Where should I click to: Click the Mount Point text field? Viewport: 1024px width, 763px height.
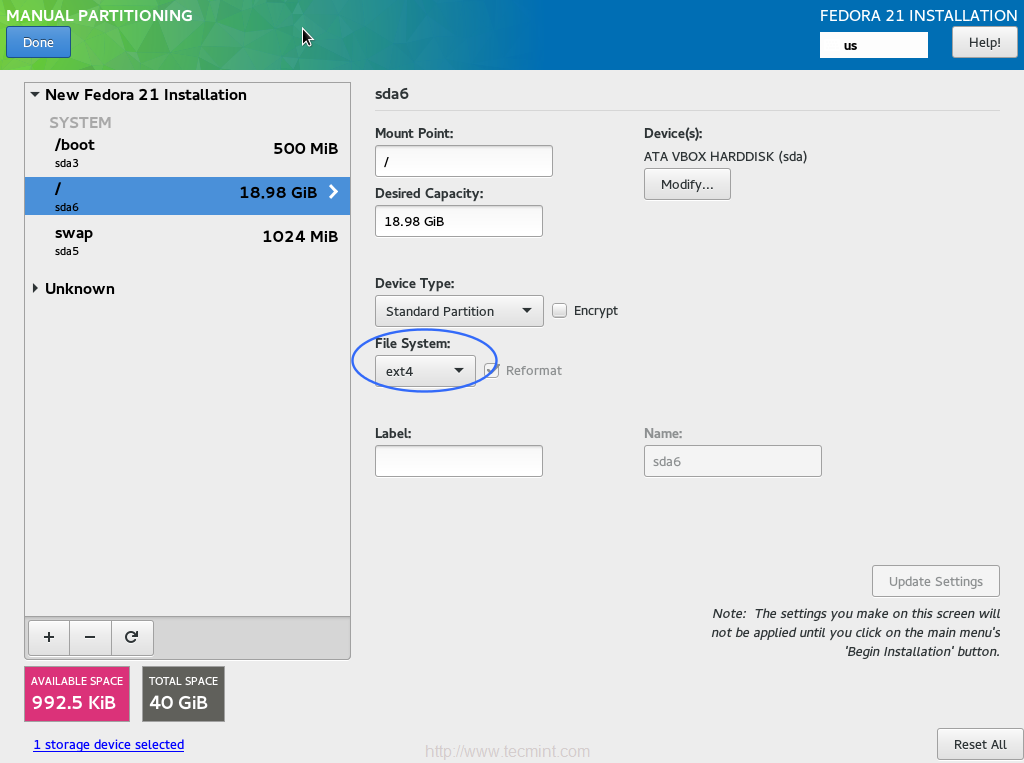[x=463, y=161]
